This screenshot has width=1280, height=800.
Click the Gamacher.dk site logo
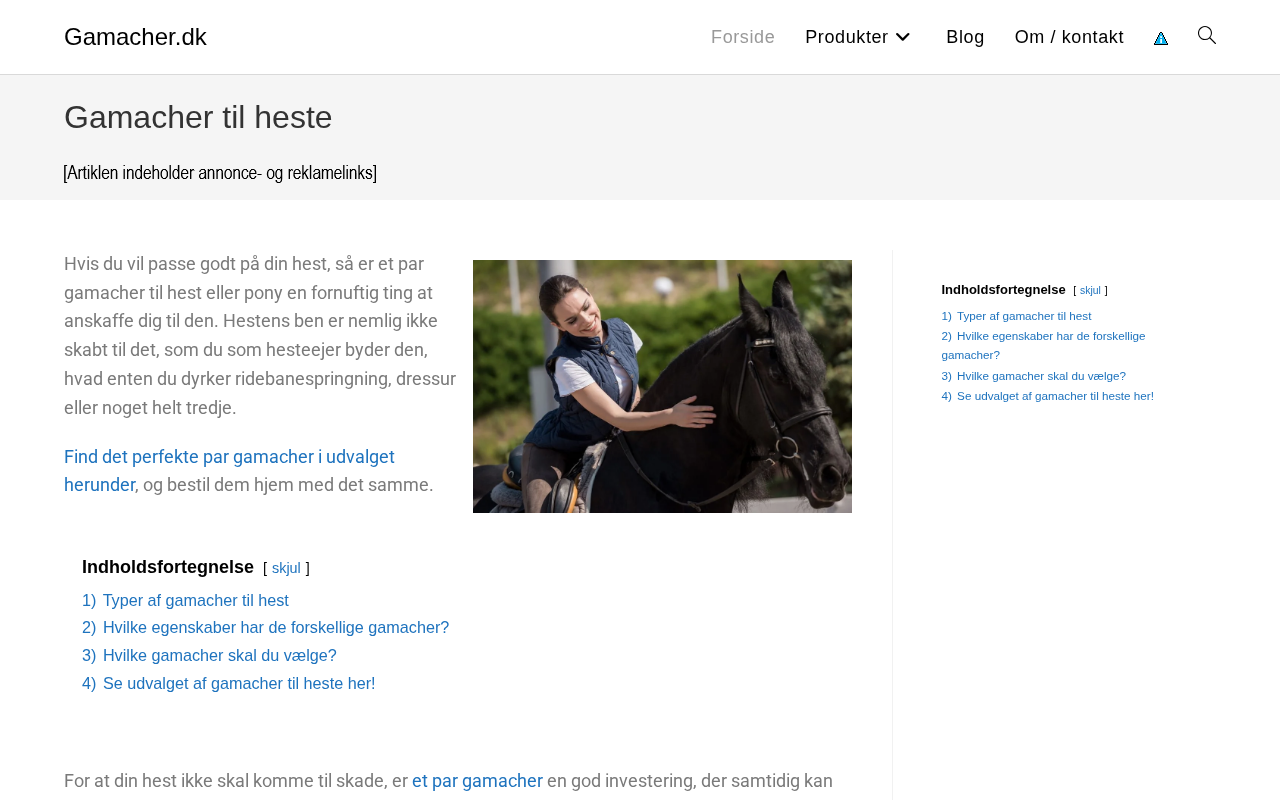(x=135, y=37)
